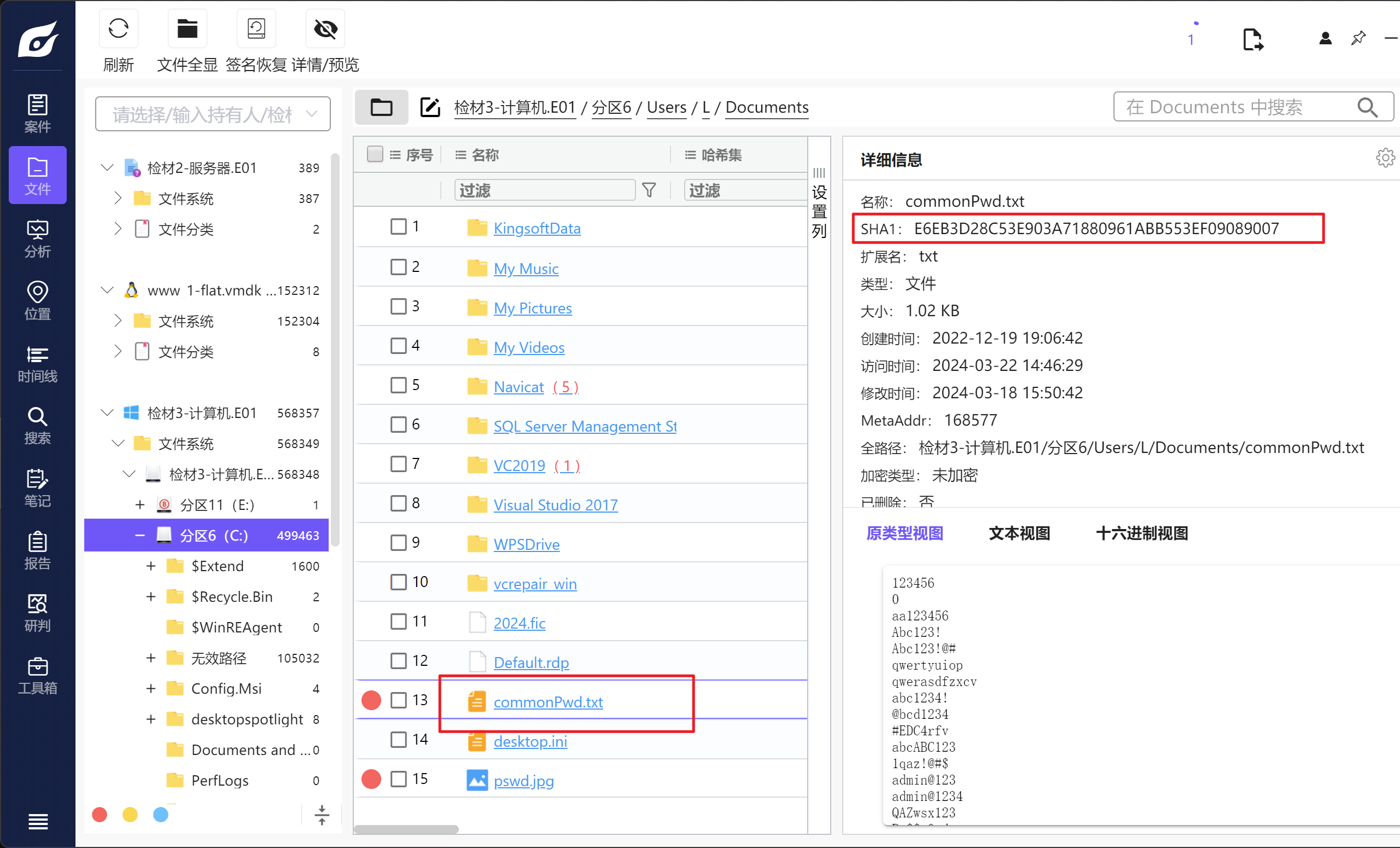Open the 持有人/检材 selector dropdown
The image size is (1400, 848).
213,114
